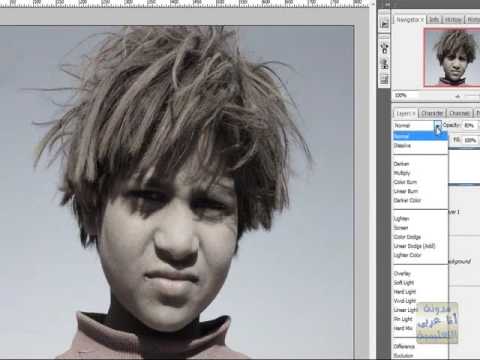The image size is (480, 360).
Task: Choose Color Burn blend mode
Action: point(420,182)
